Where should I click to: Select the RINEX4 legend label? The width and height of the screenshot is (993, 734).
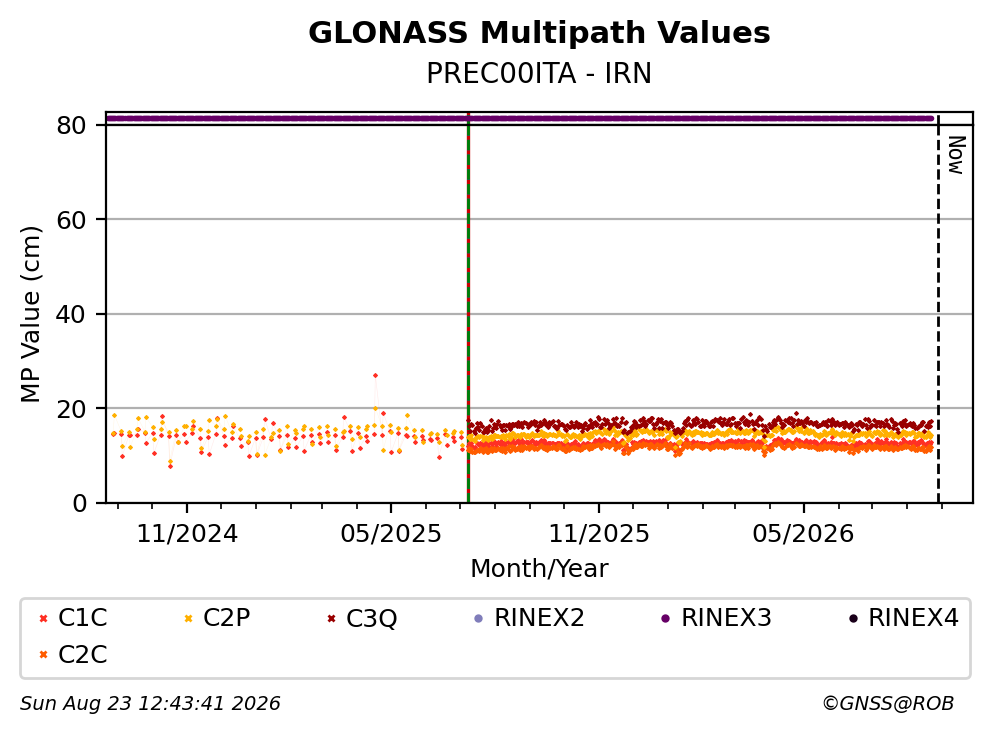pyautogui.click(x=913, y=617)
